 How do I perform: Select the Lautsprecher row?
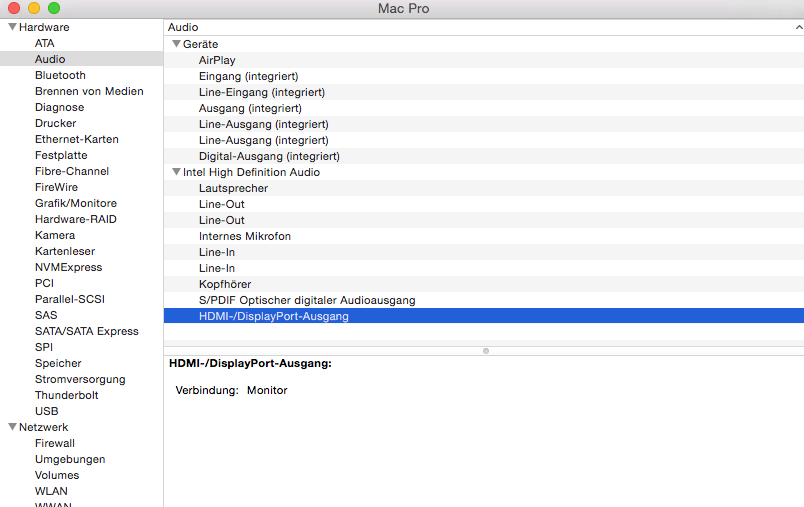click(484, 188)
